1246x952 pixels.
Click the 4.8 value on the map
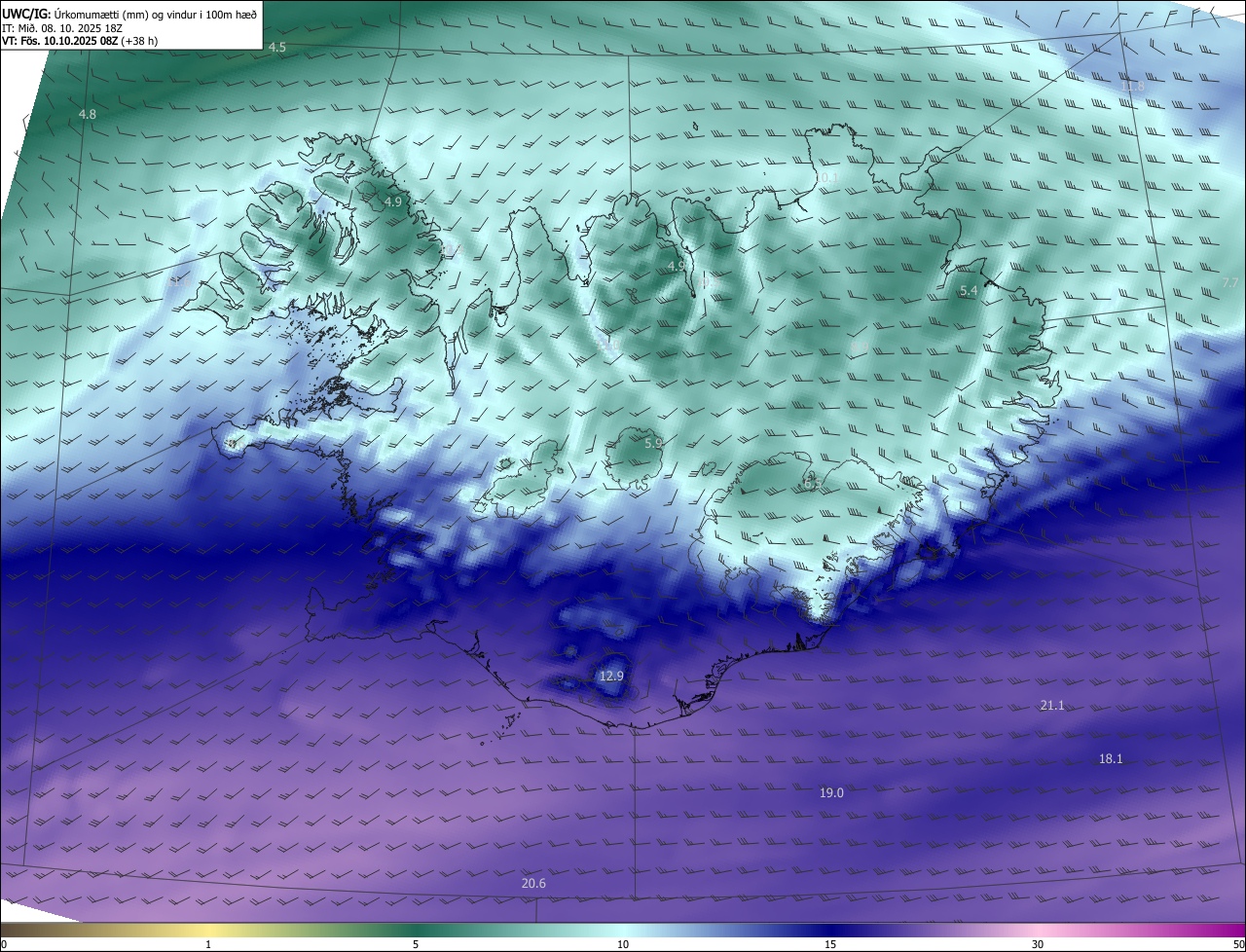pos(88,115)
